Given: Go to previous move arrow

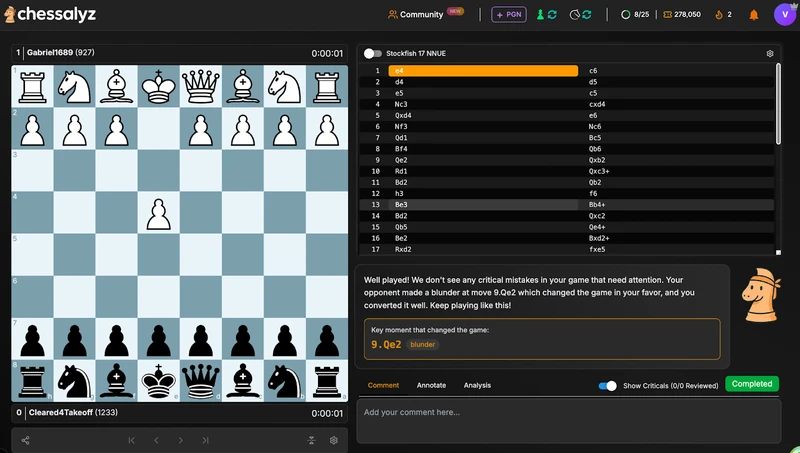Looking at the screenshot, I should 156,440.
